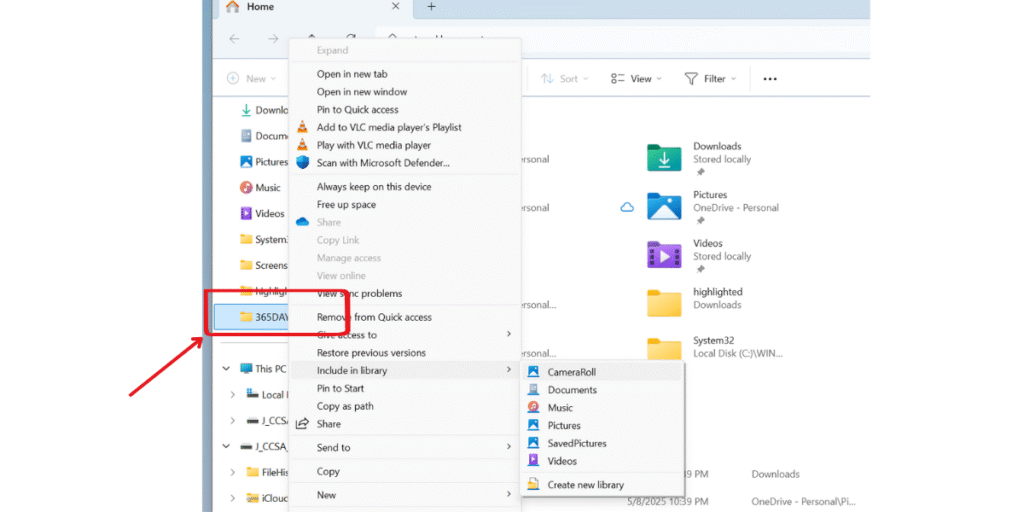Screen dimensions: 1024x512
Task: Click the Home icon in the tab
Action: pyautogui.click(x=232, y=7)
